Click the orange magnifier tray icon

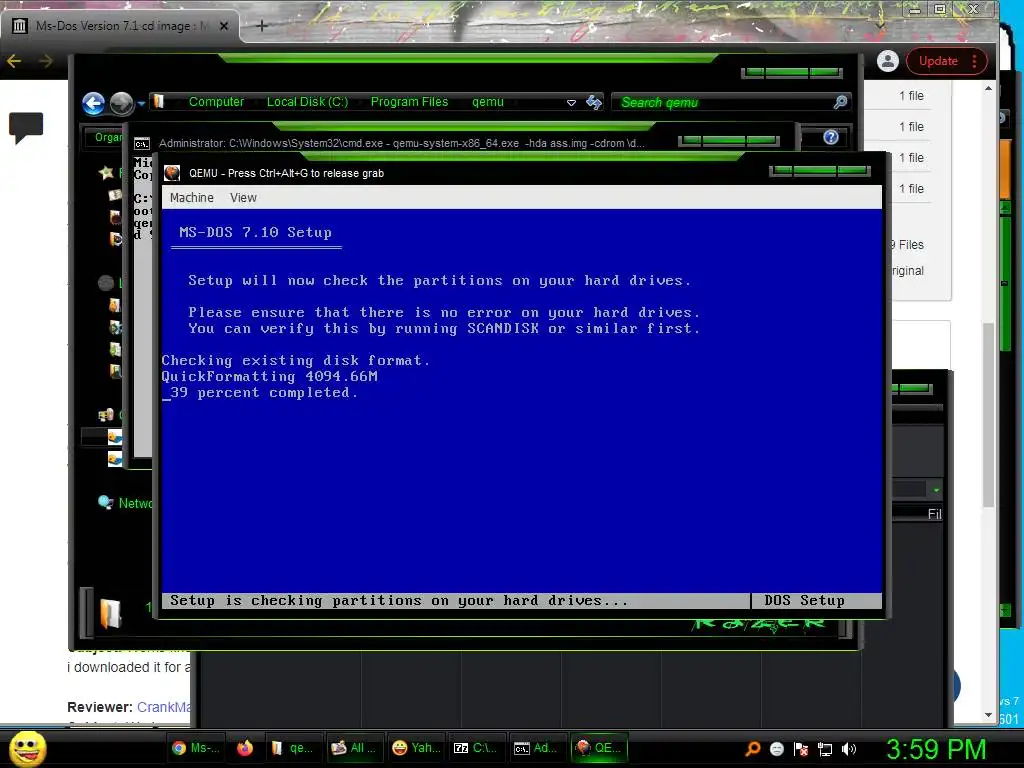752,749
